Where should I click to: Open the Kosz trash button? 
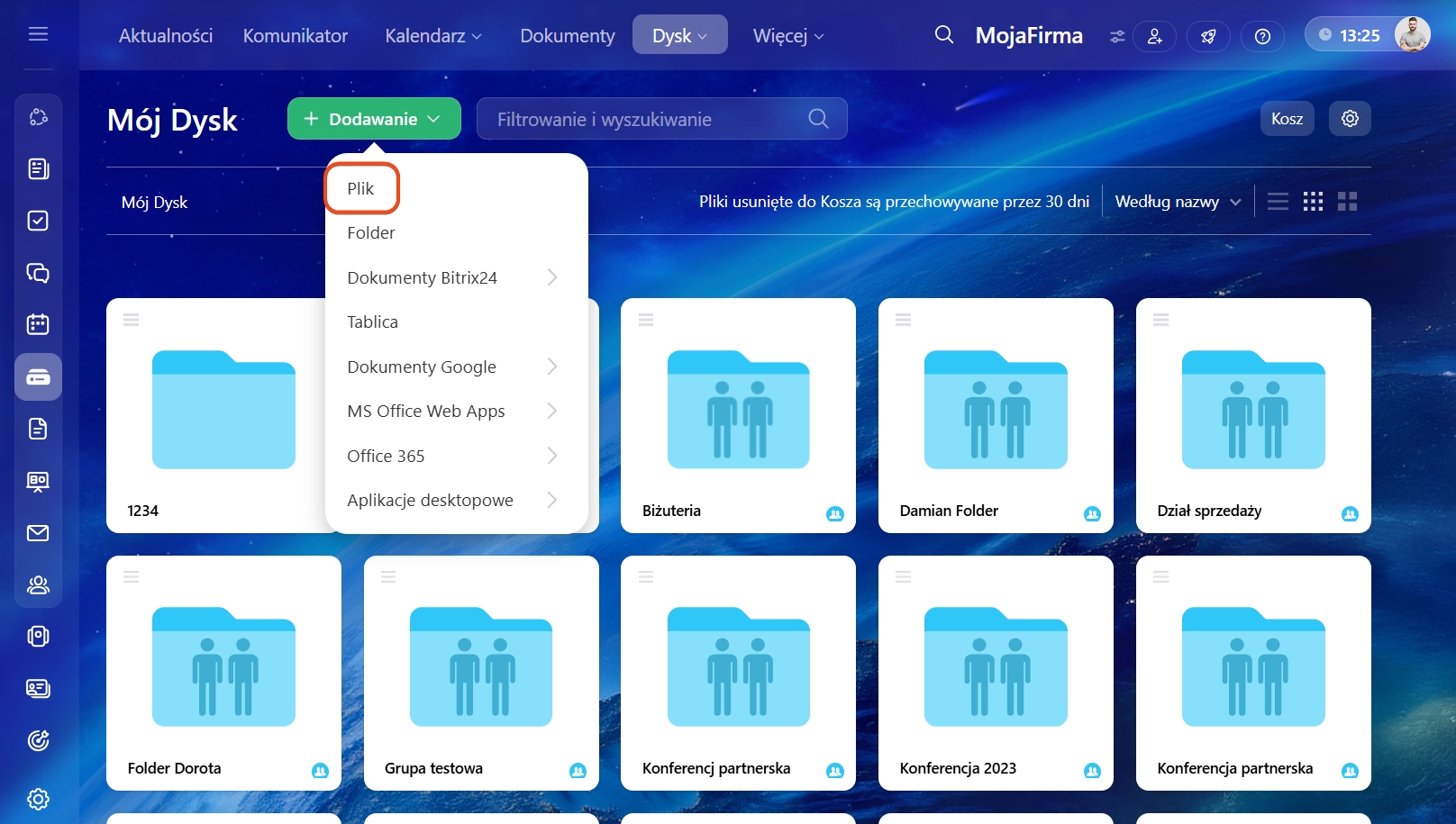1287,119
